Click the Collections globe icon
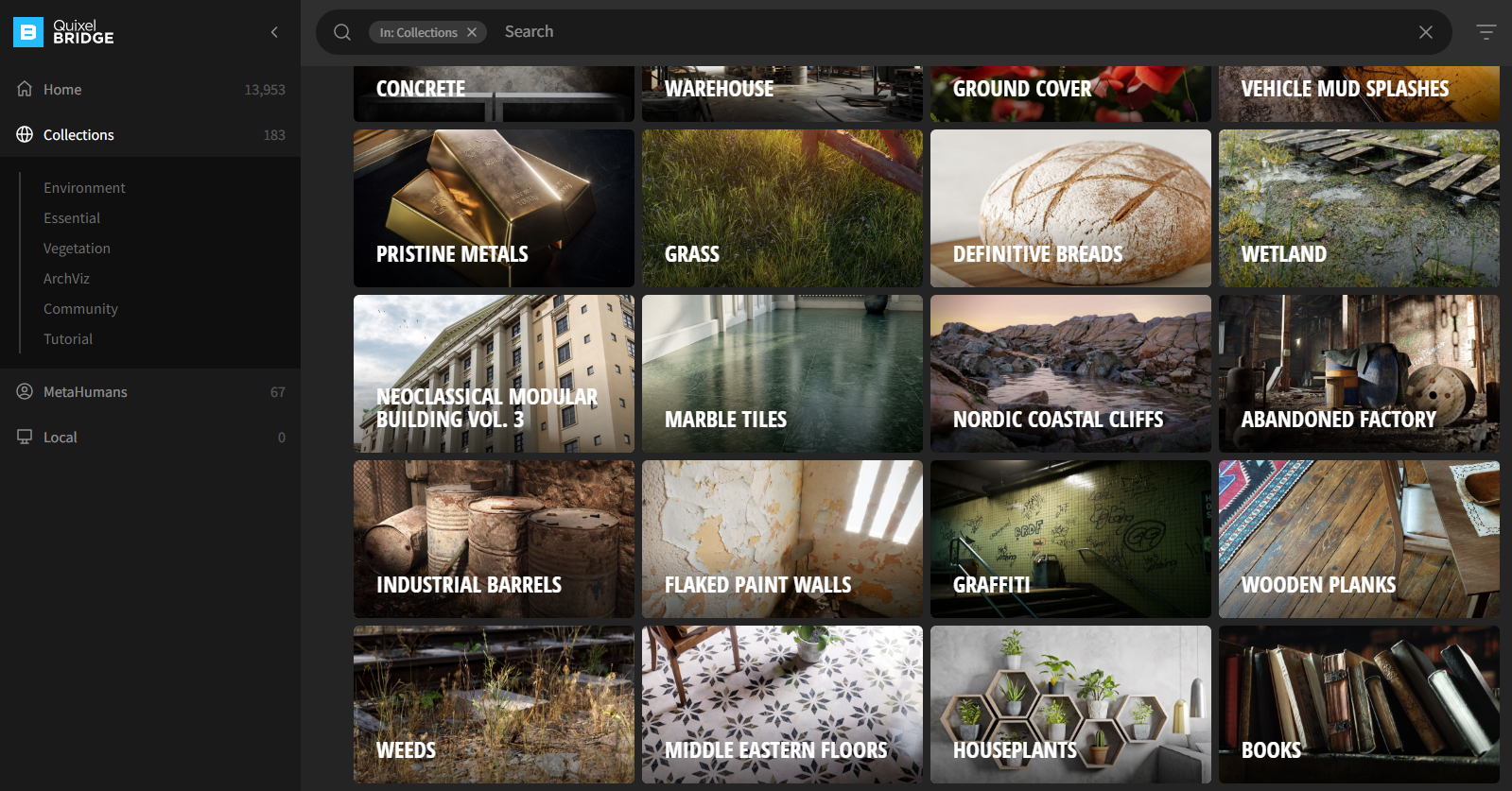The height and width of the screenshot is (791, 1512). click(25, 134)
